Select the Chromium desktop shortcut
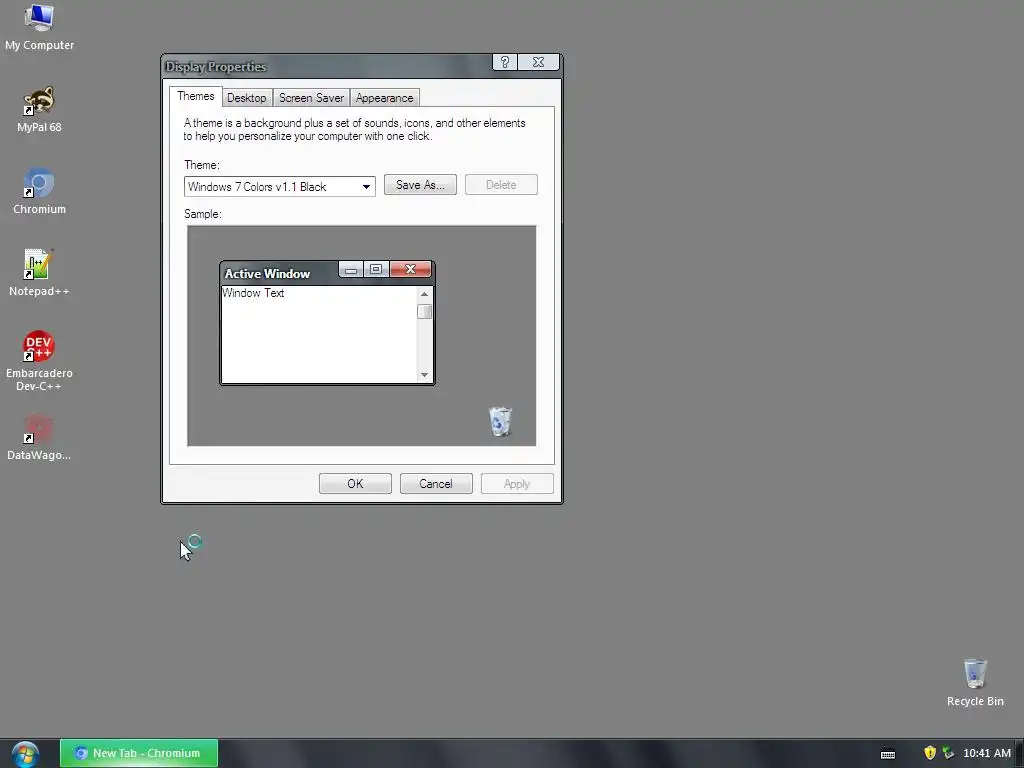This screenshot has width=1024, height=768. click(39, 192)
